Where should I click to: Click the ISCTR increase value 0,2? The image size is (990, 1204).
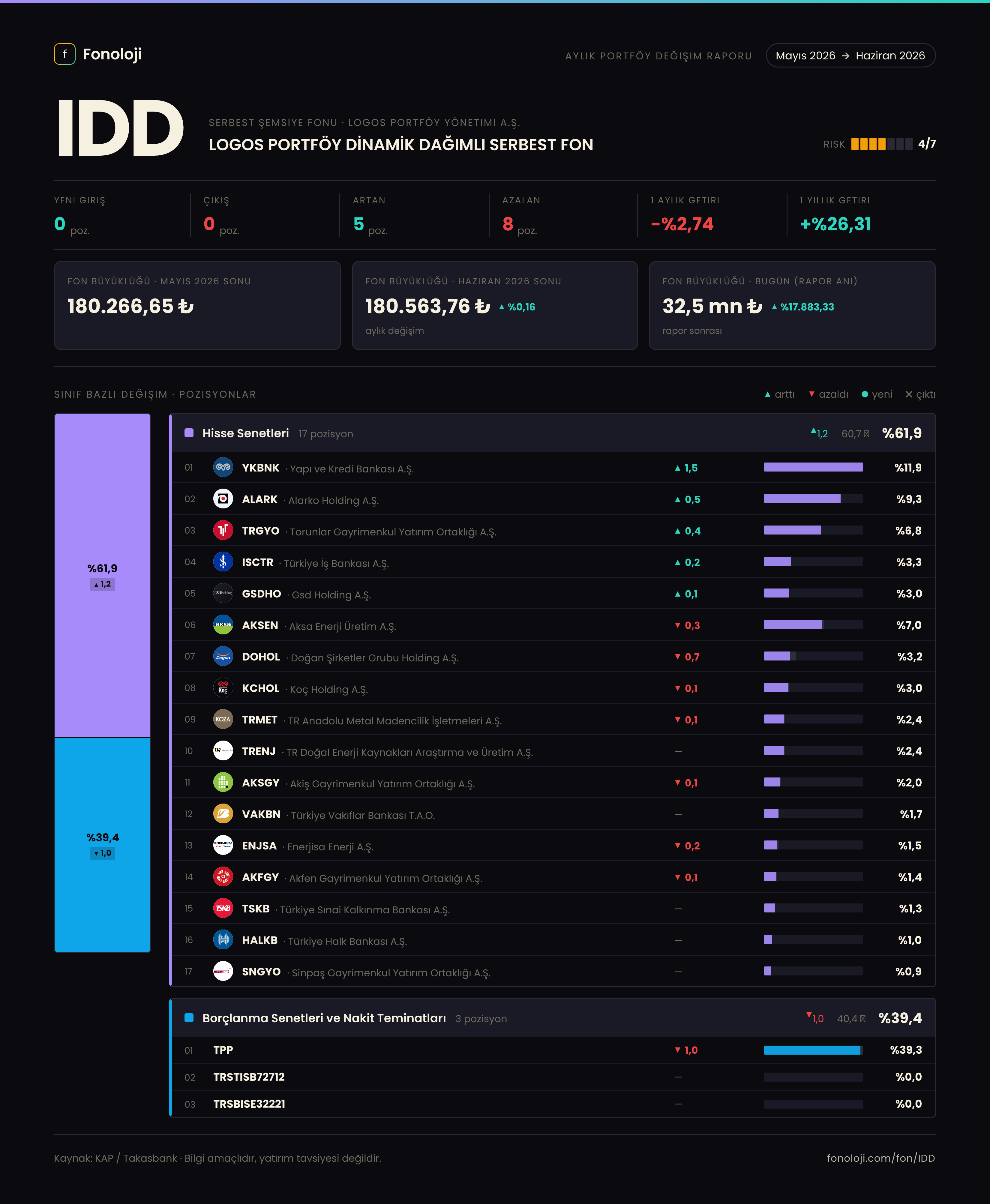point(687,563)
